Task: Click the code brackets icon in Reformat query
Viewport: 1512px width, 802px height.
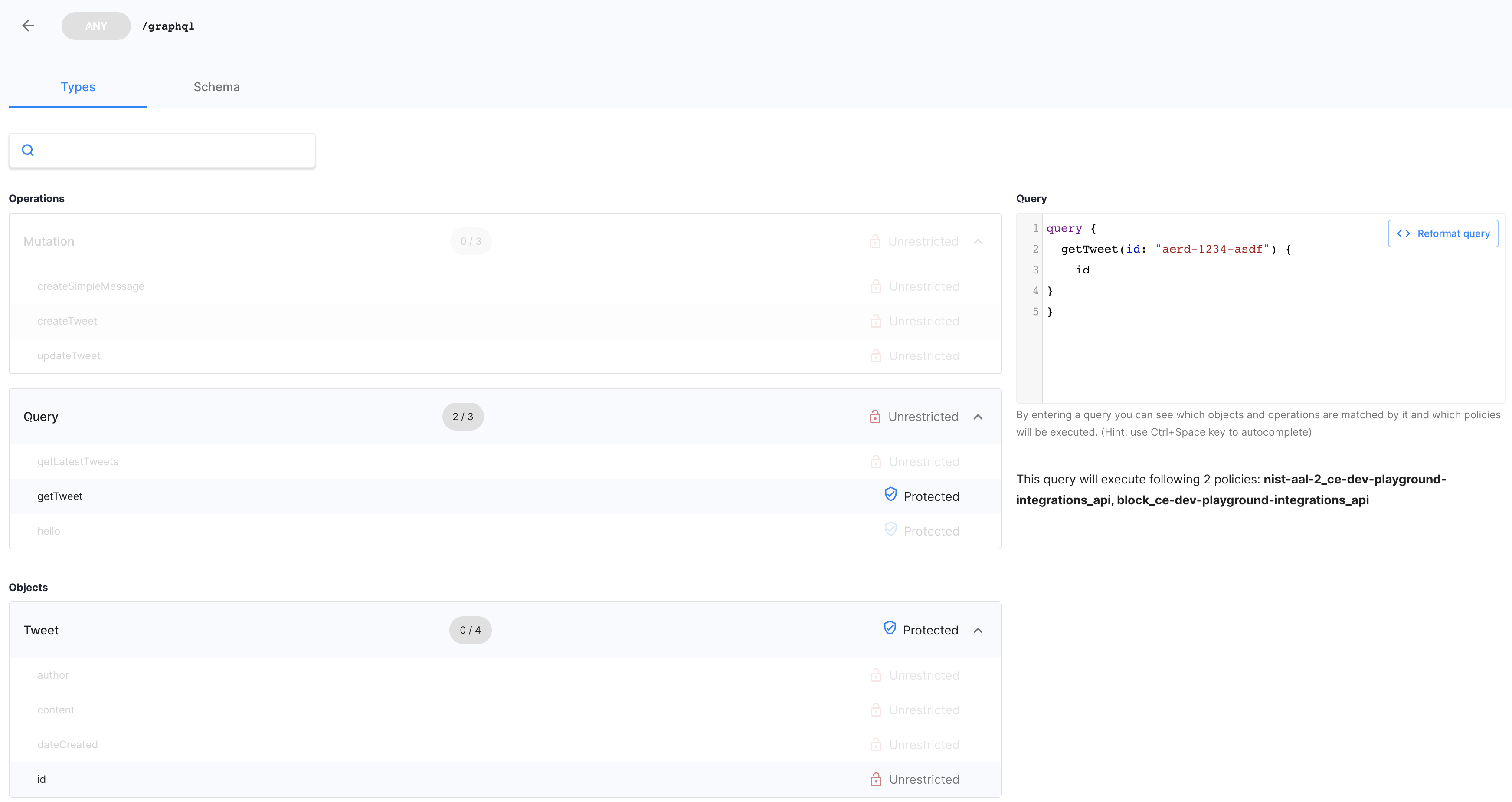Action: click(1404, 233)
